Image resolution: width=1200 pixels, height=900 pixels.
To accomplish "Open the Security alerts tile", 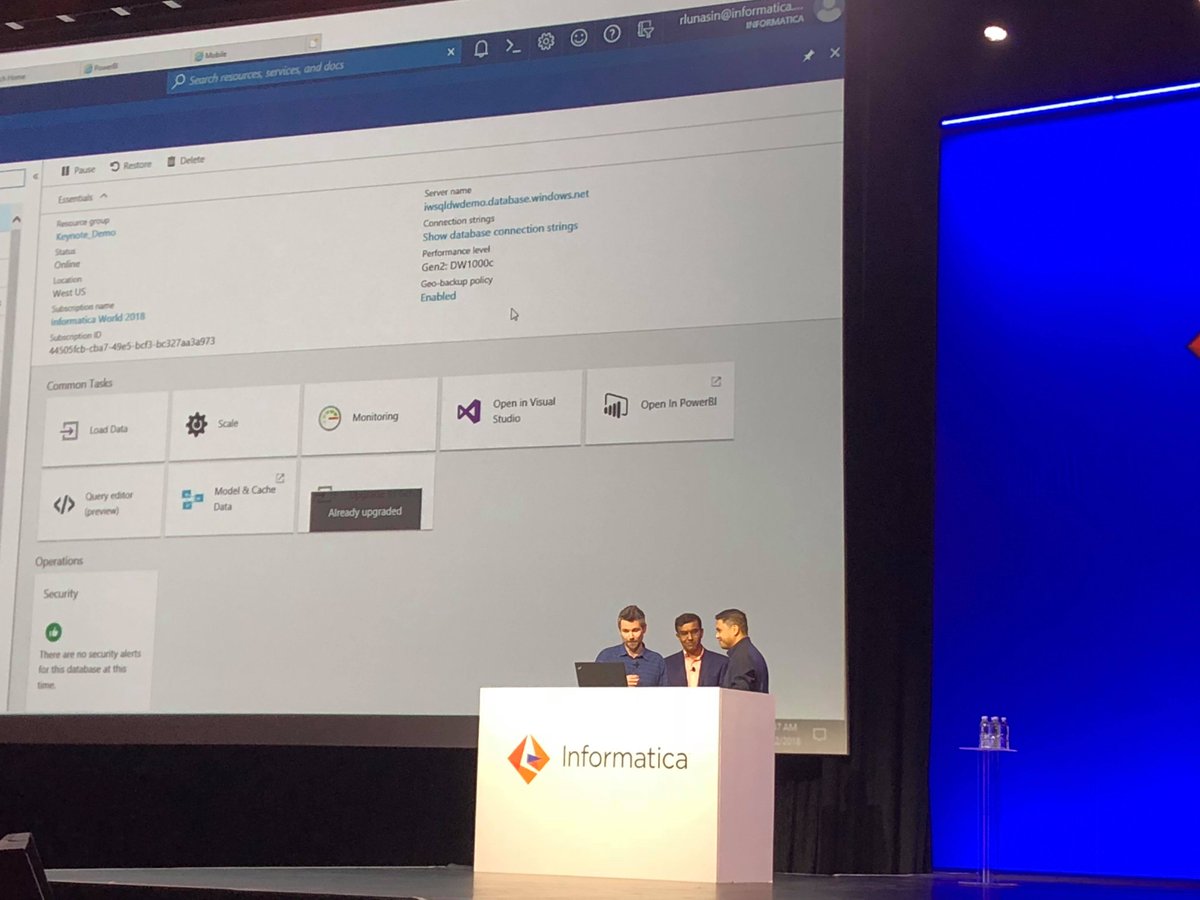I will click(x=92, y=640).
